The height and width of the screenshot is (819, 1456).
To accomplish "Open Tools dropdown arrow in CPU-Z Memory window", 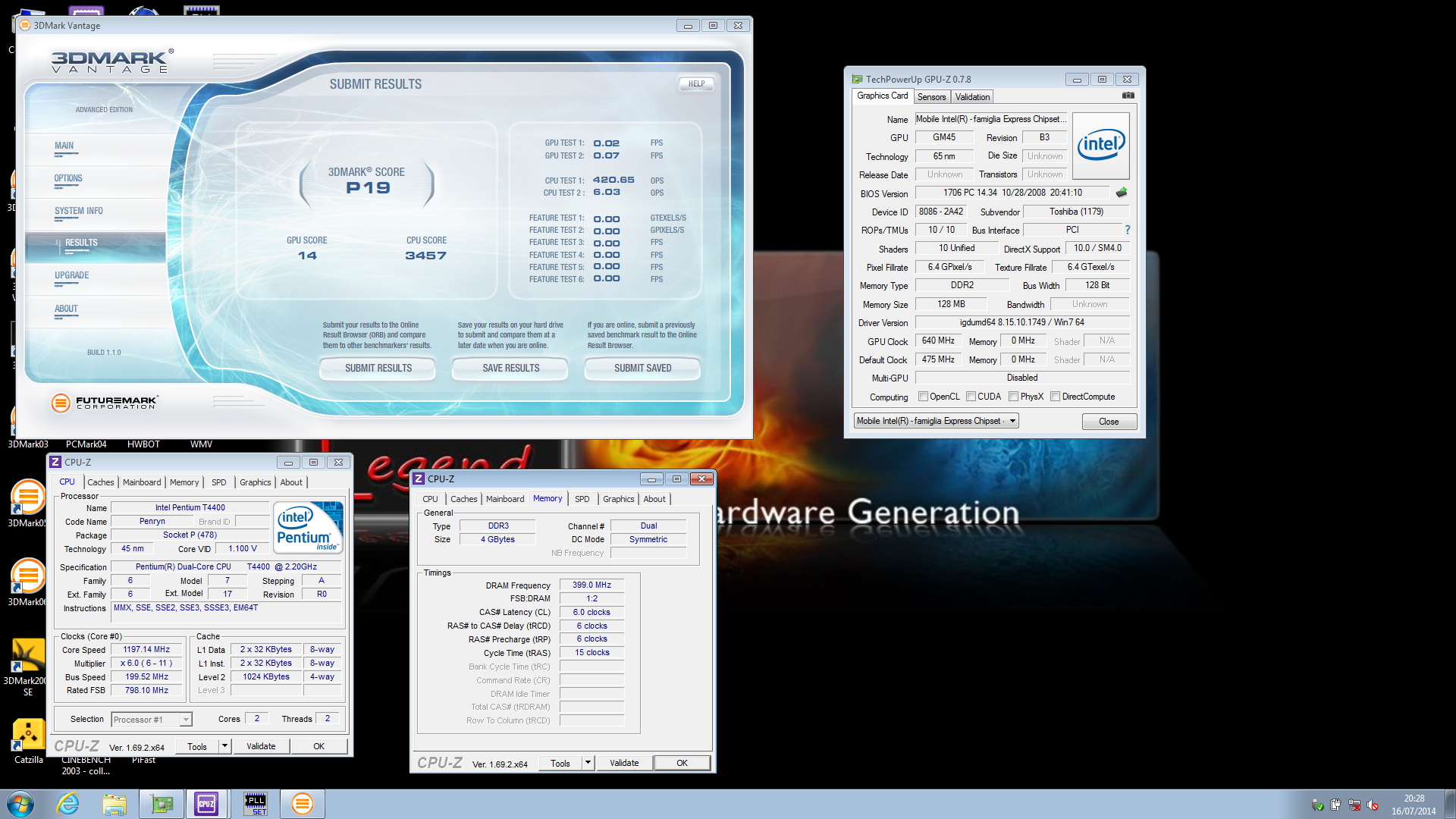I will coord(588,763).
